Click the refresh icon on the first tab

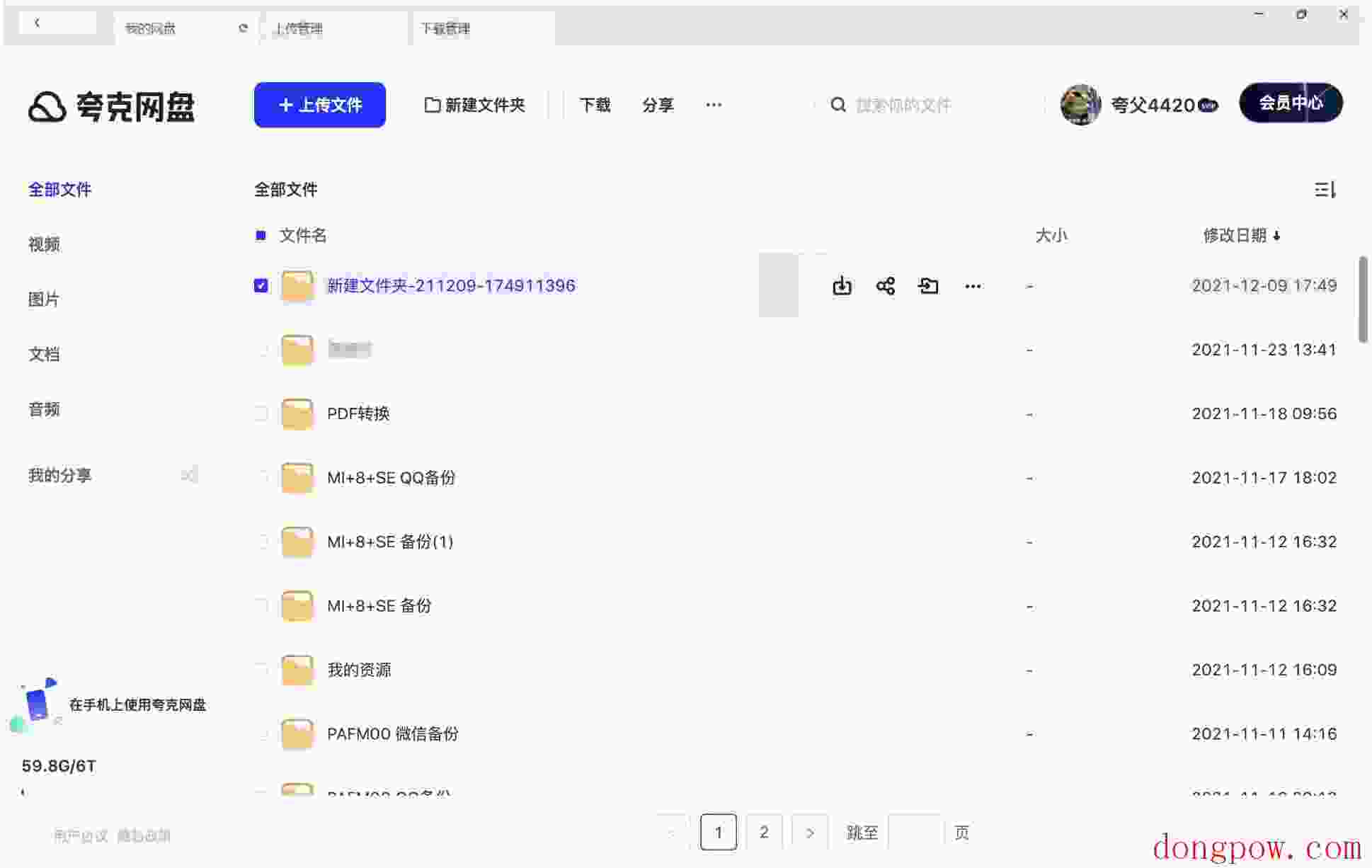[243, 28]
